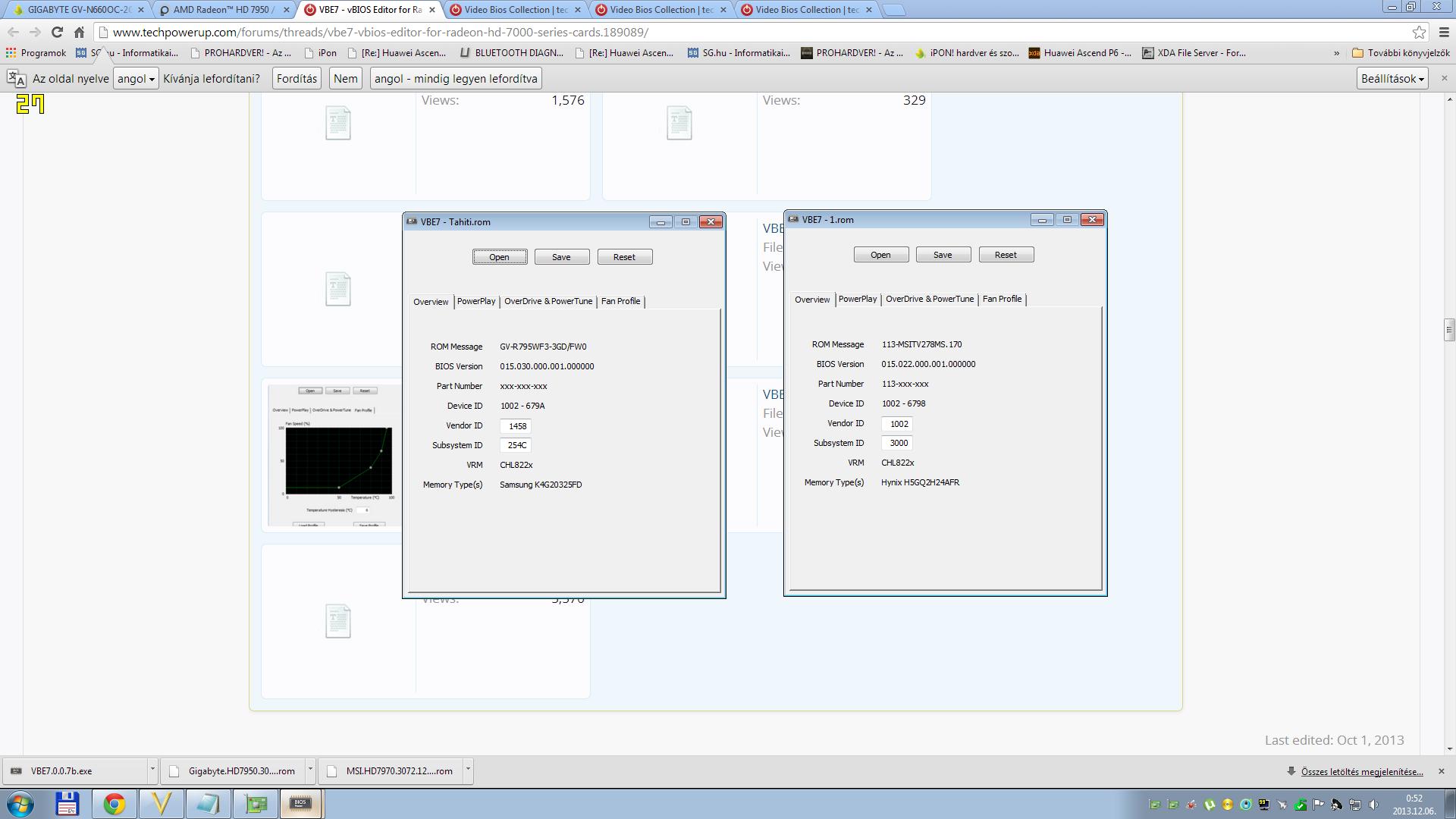
Task: Click Fordítás translate button
Action: pyautogui.click(x=297, y=79)
